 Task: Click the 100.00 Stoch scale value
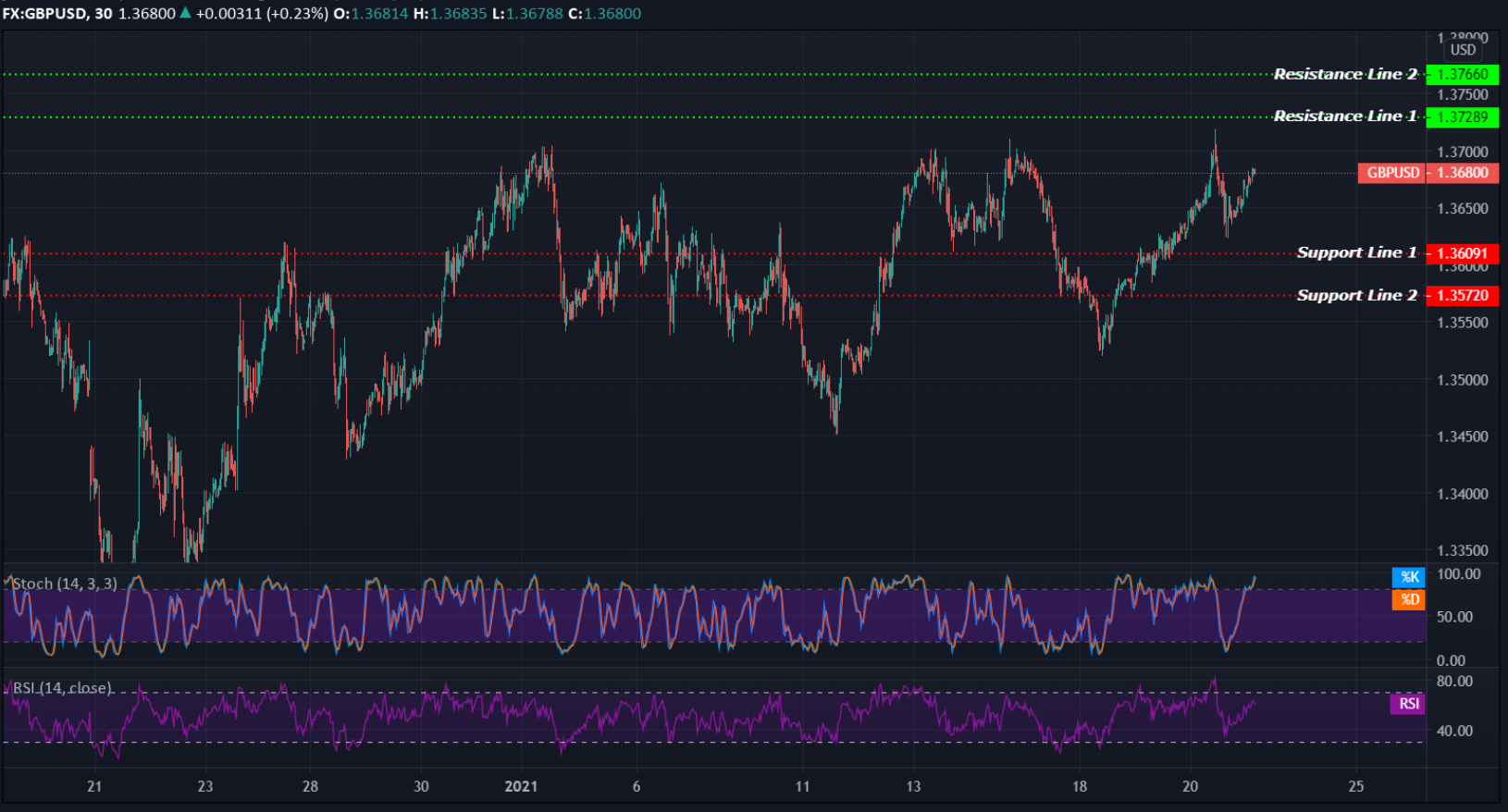pos(1458,574)
